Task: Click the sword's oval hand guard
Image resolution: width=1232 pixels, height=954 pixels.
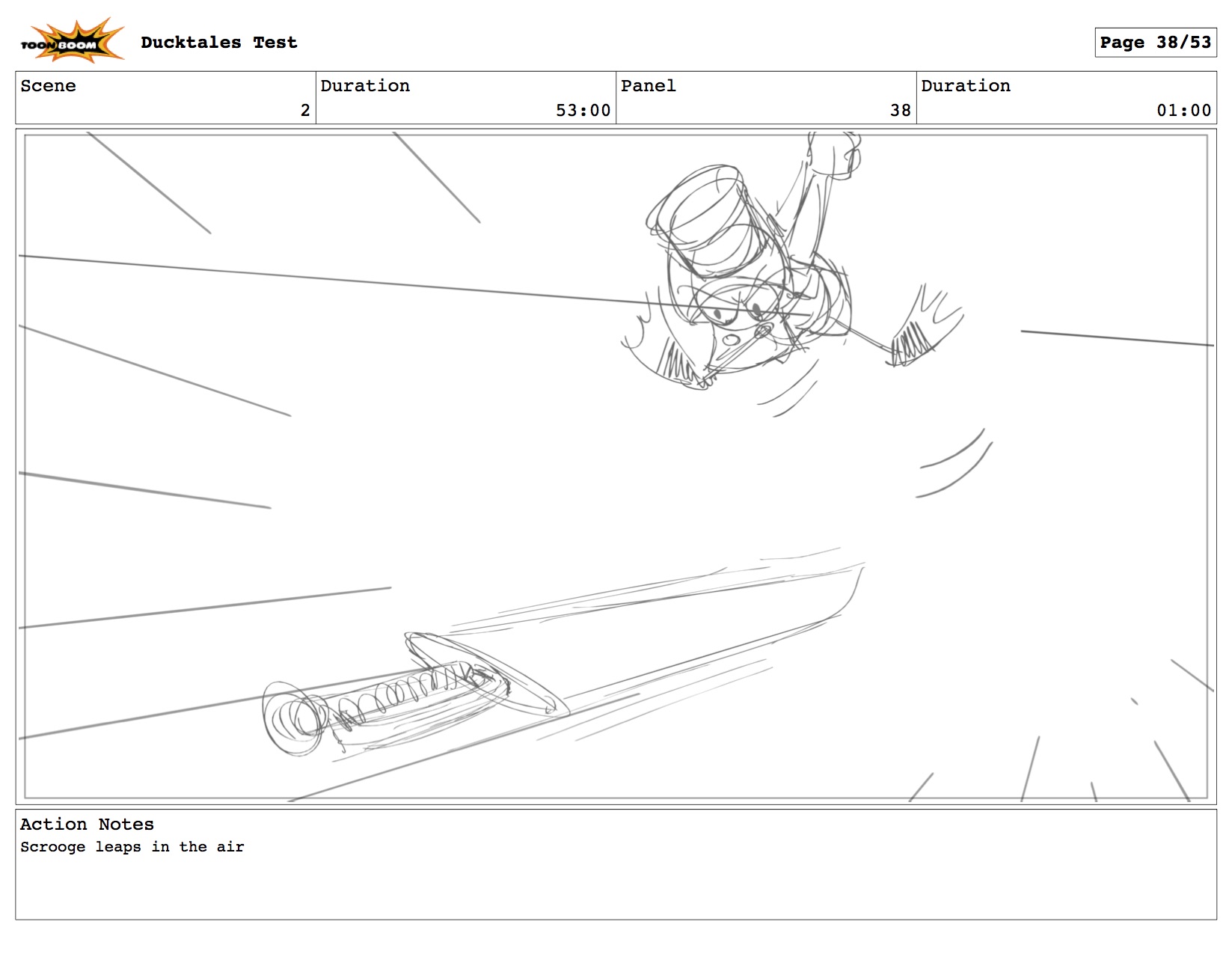Action: [486, 673]
